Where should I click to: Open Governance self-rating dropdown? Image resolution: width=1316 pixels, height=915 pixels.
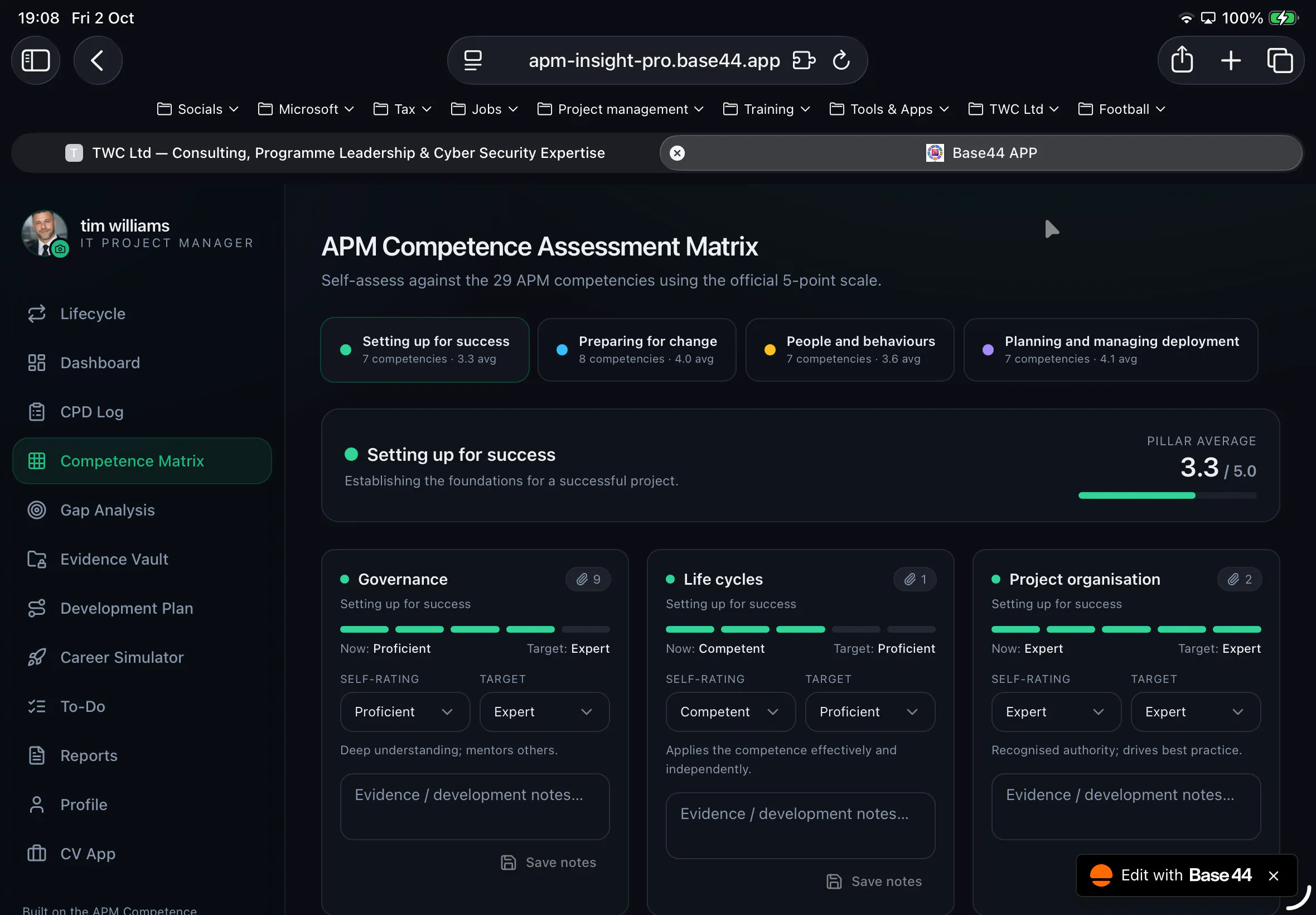click(x=405, y=711)
